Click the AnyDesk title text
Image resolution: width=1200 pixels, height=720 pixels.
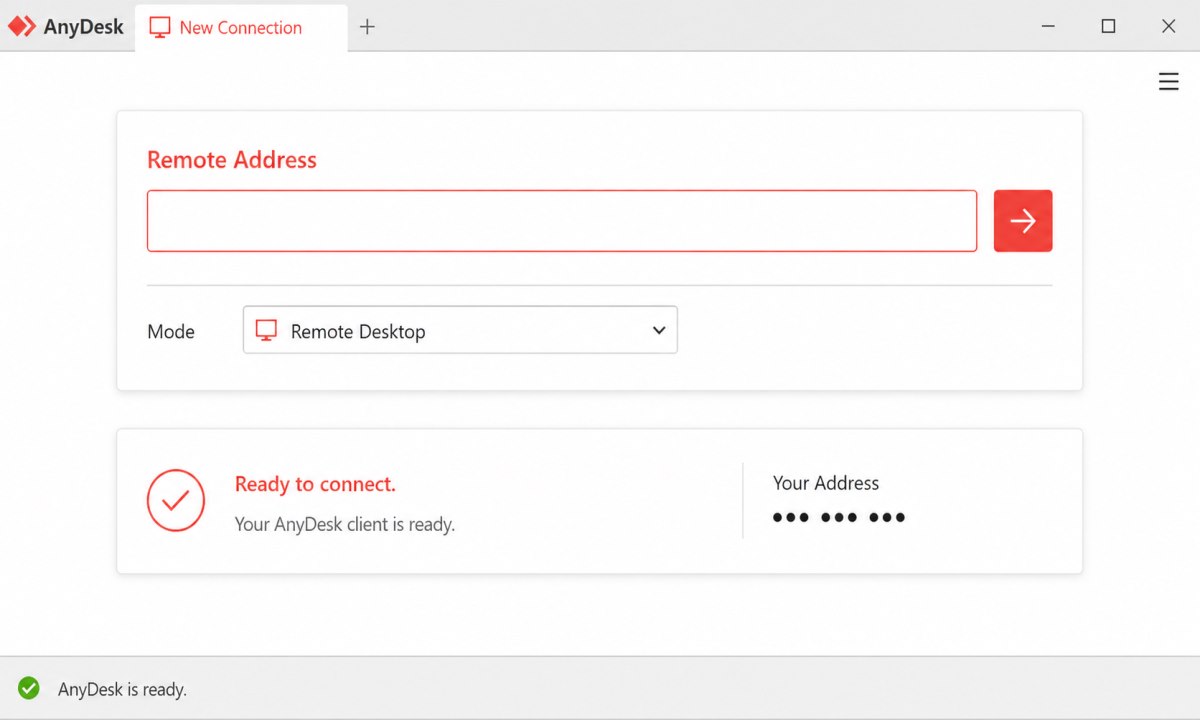click(84, 28)
